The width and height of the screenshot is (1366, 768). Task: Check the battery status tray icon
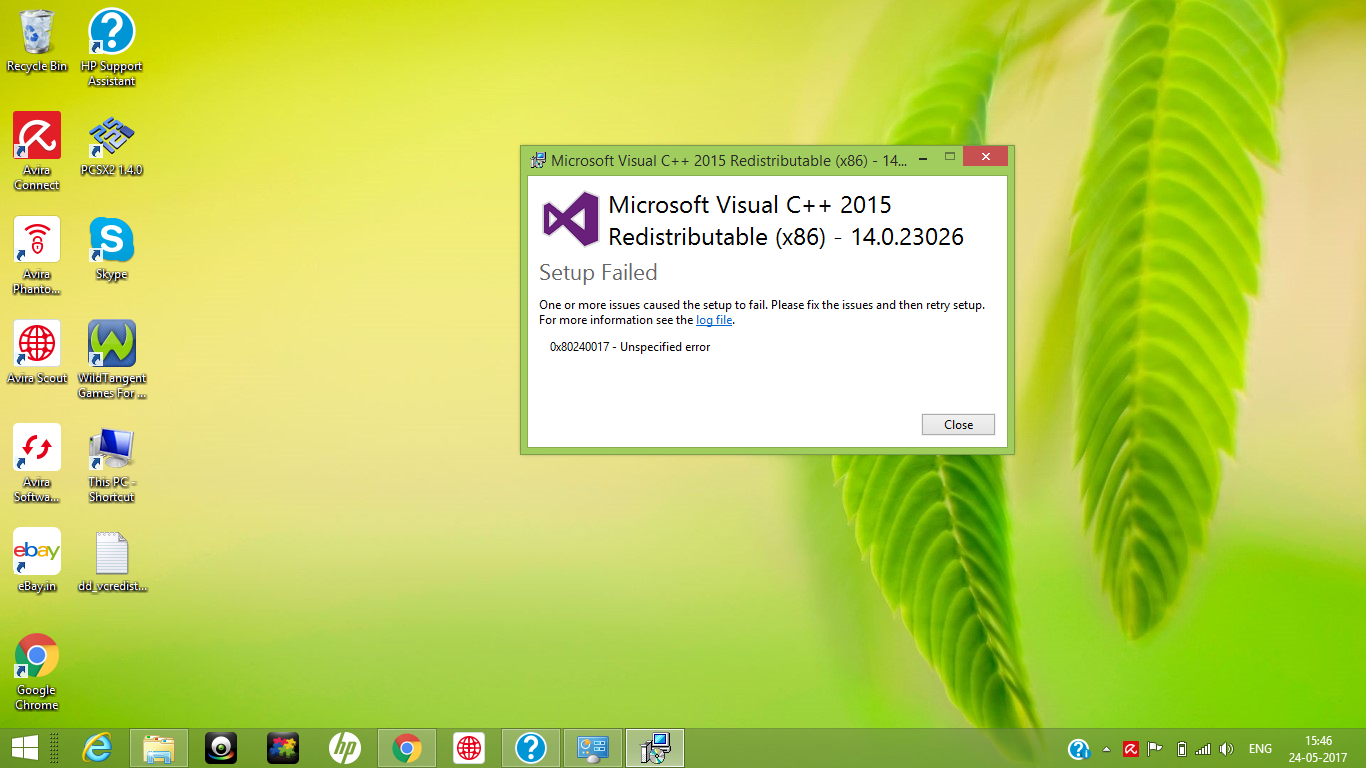1181,748
